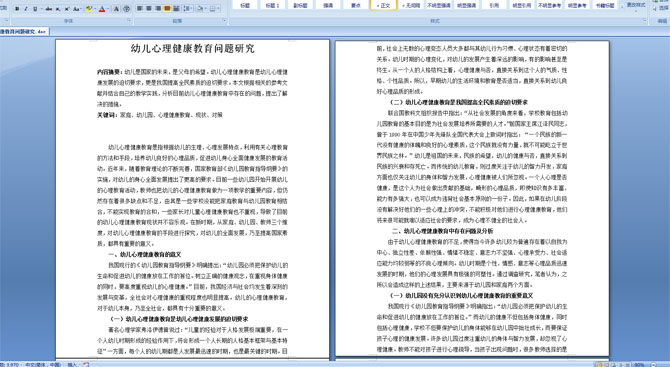Open the Change Case (Aa) dropdown

[x=77, y=9]
